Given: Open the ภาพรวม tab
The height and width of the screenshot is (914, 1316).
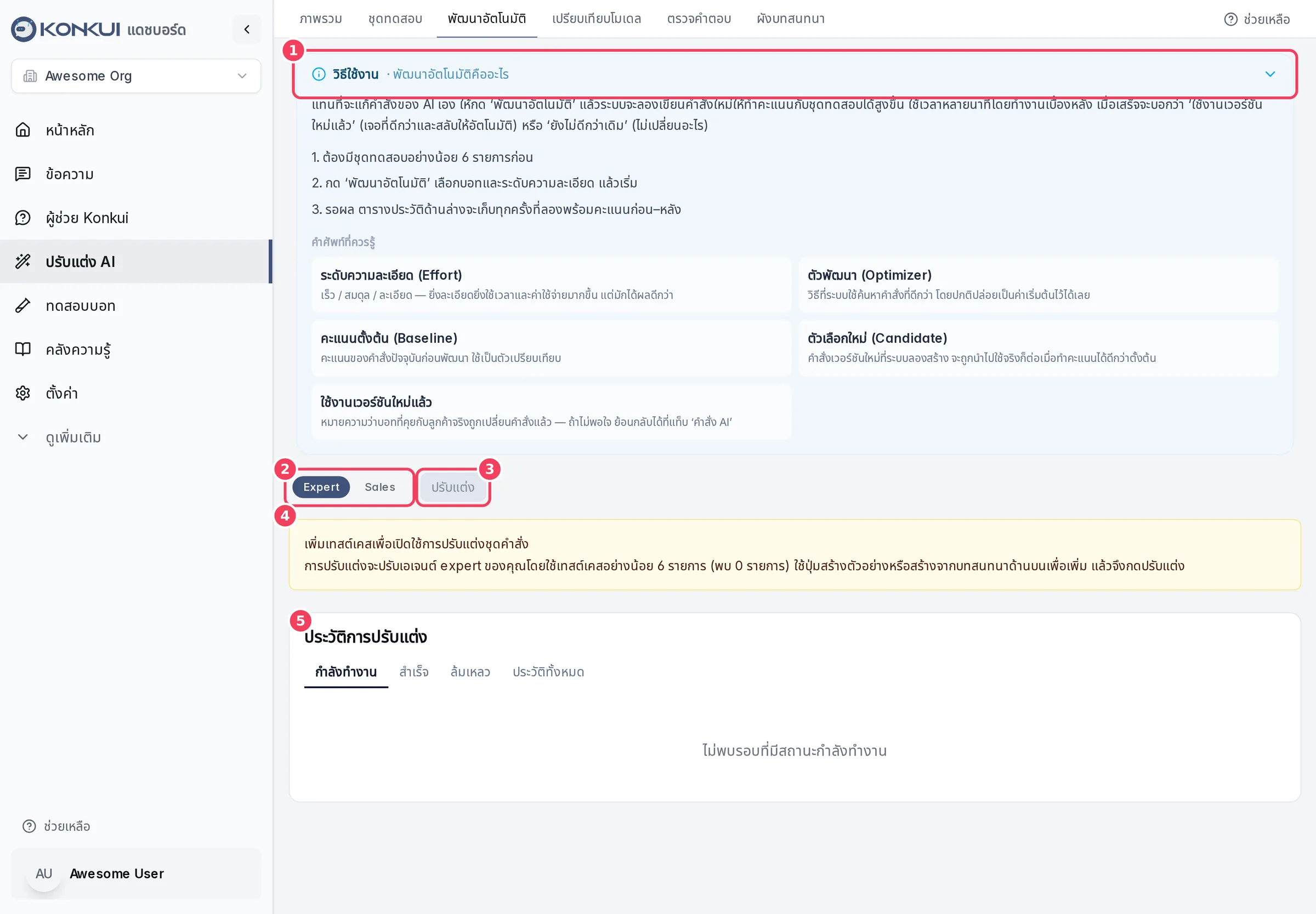Looking at the screenshot, I should coord(321,19).
